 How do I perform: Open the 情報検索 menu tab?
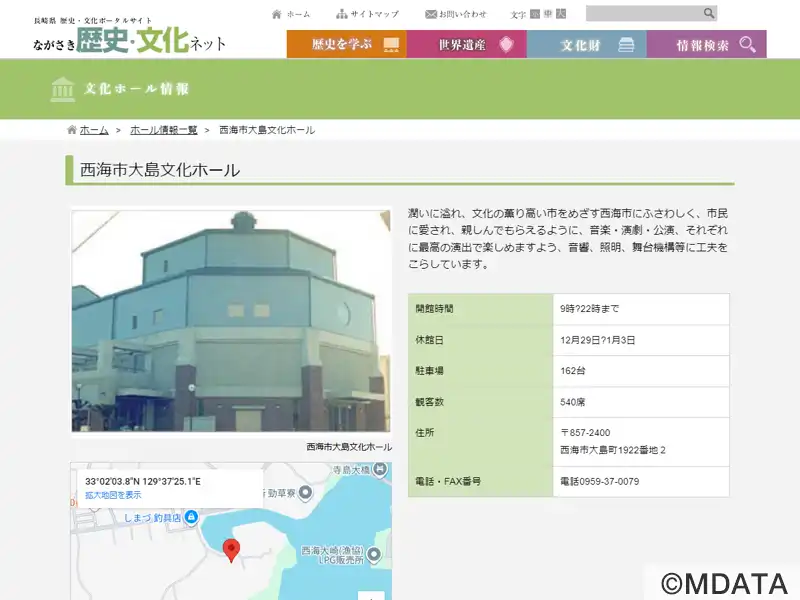(x=706, y=44)
